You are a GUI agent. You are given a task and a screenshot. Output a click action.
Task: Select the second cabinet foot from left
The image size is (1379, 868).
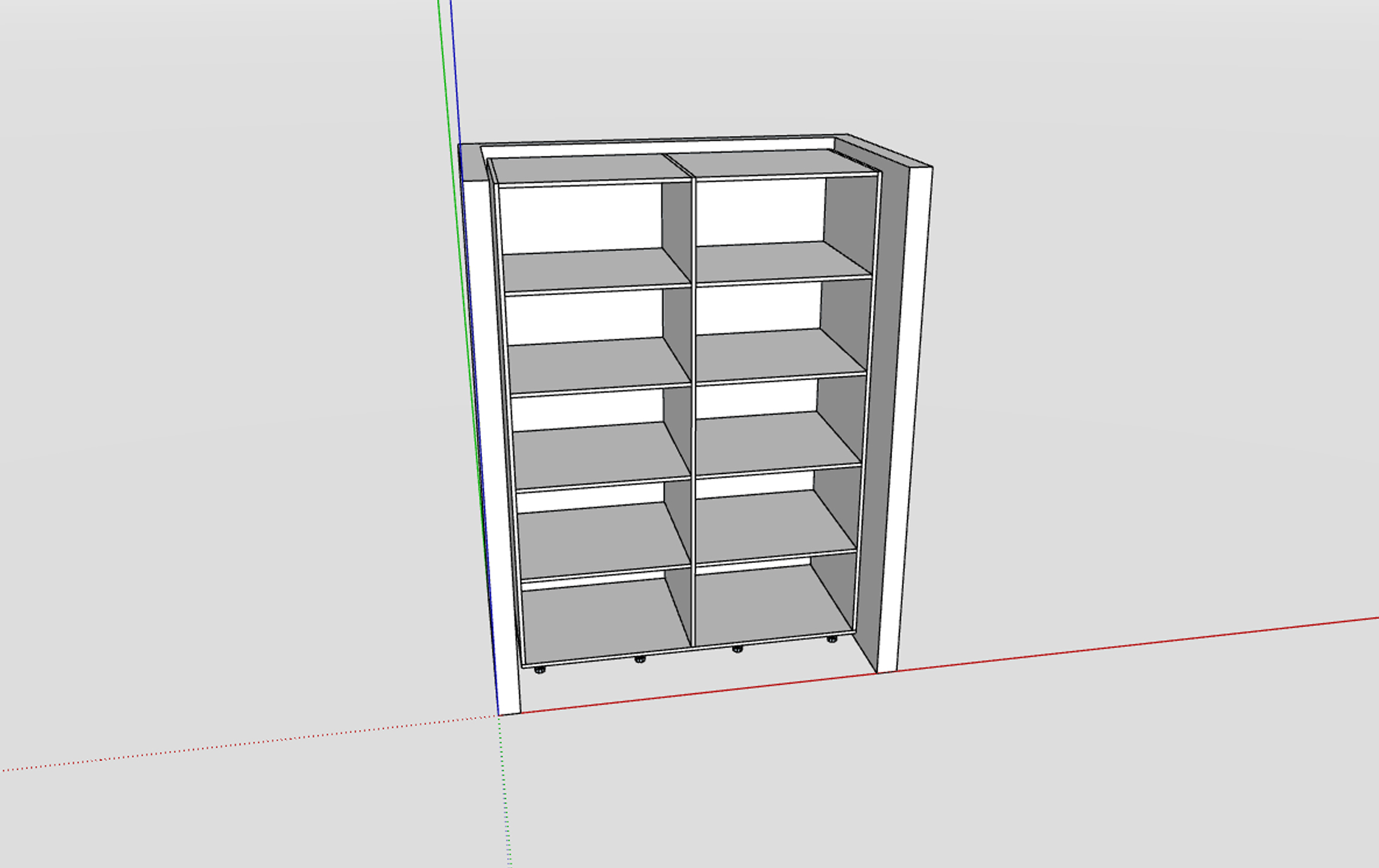coord(640,659)
